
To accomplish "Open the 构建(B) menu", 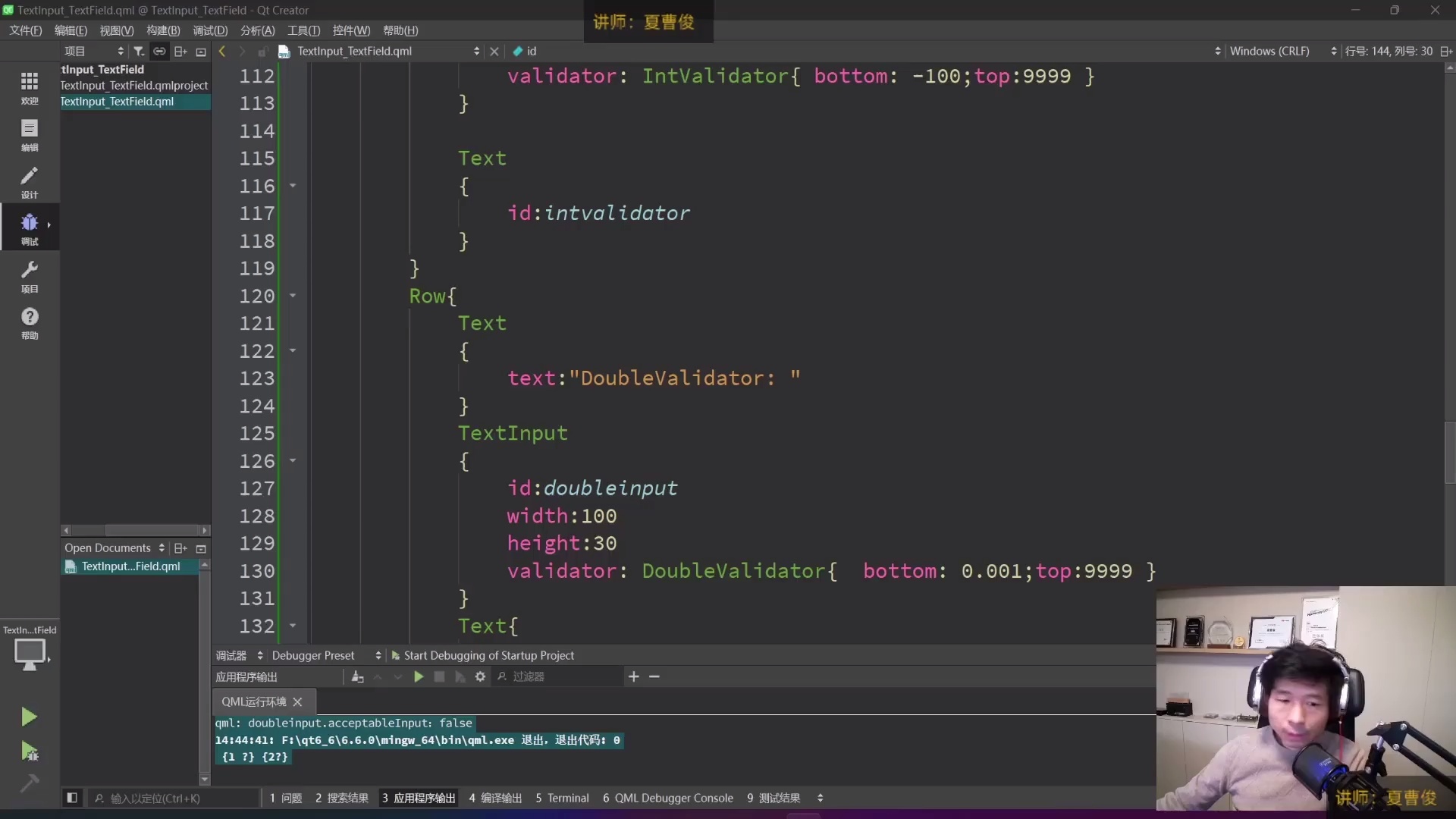I will pos(163,30).
